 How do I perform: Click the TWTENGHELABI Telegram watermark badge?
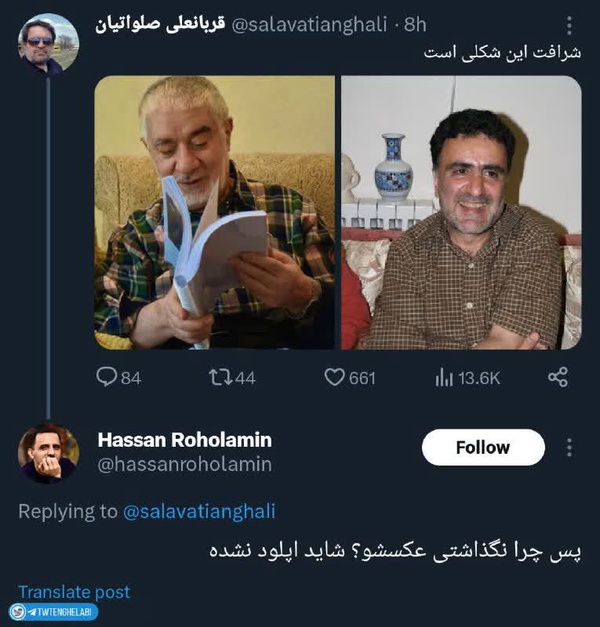pyautogui.click(x=53, y=612)
